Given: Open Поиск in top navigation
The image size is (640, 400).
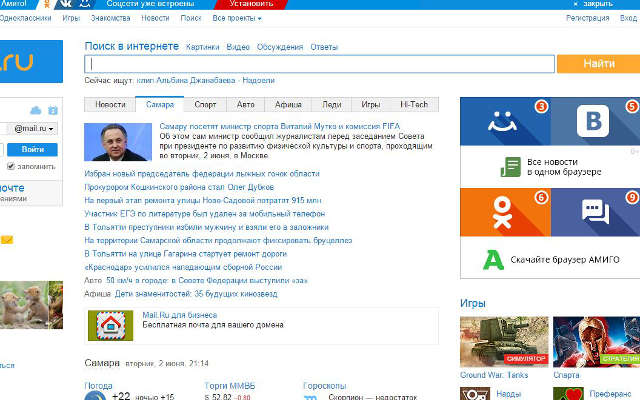Looking at the screenshot, I should coord(191,18).
